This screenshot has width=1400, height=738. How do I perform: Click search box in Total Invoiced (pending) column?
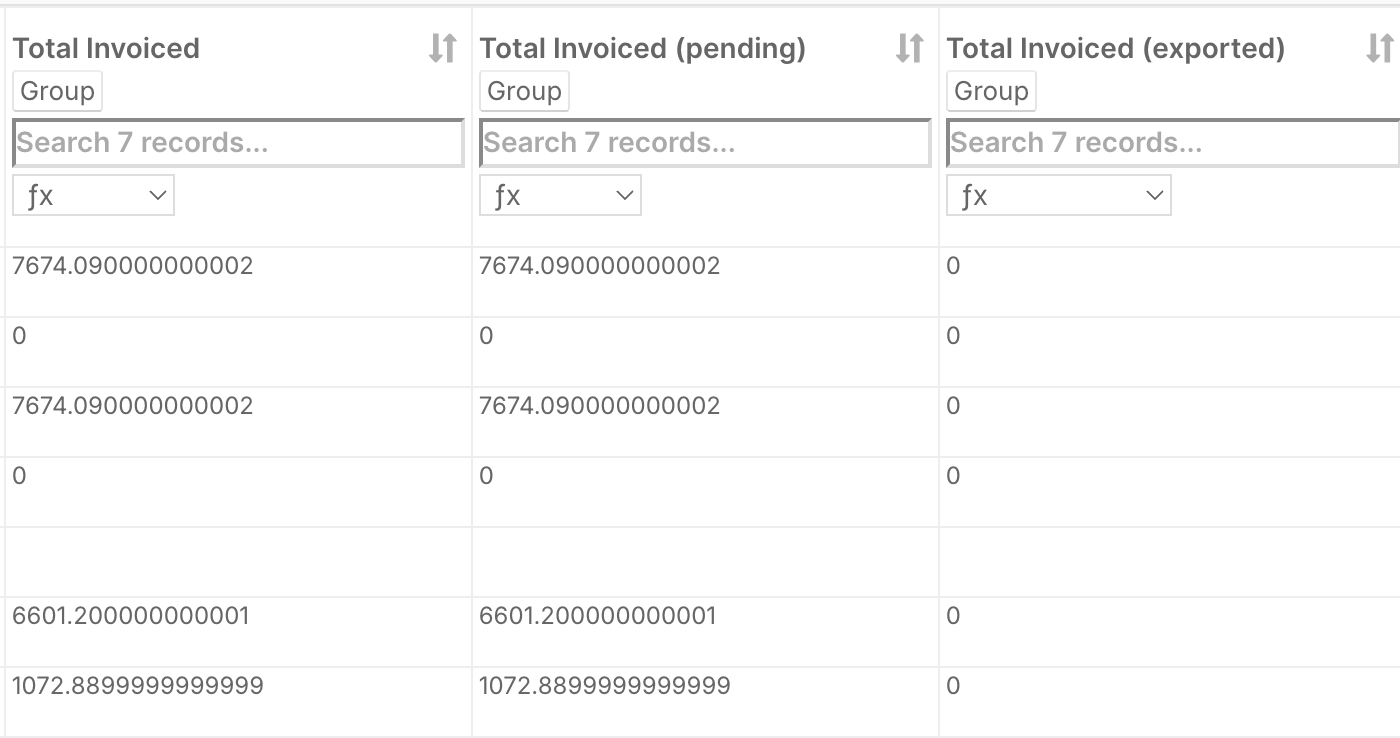tap(705, 143)
